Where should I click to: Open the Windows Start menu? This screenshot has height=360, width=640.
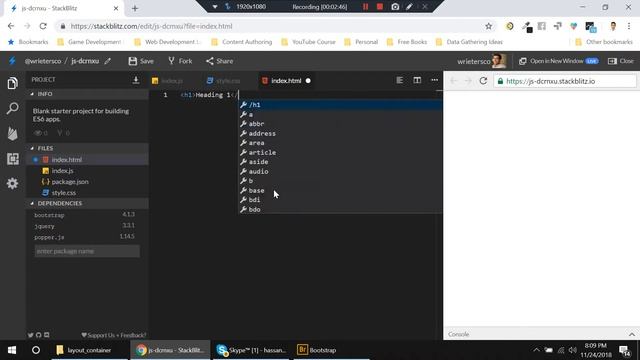coord(12,350)
